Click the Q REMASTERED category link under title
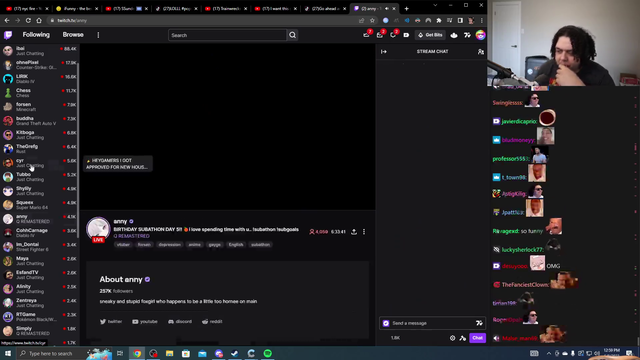This screenshot has height=360, width=640. (131, 236)
